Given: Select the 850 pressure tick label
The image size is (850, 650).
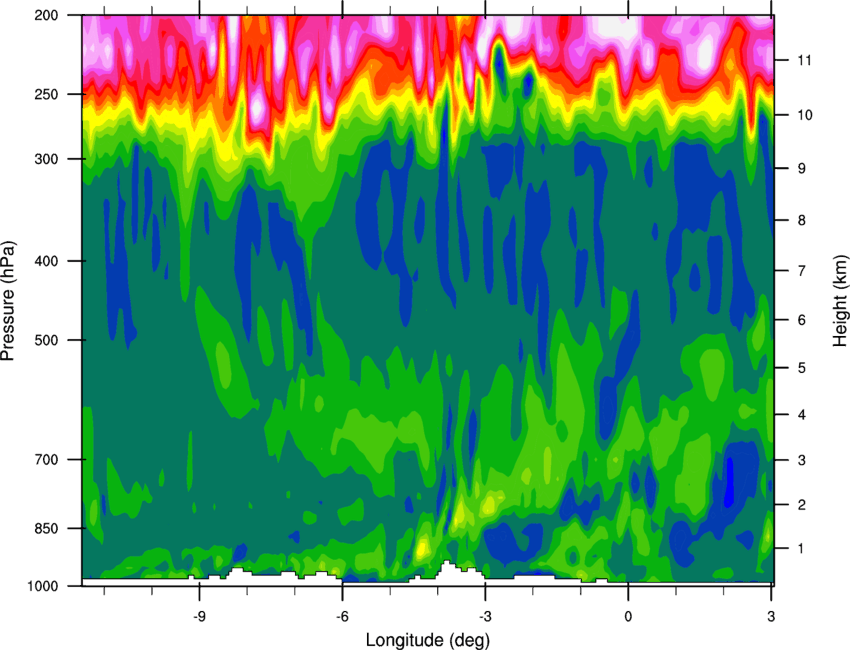Looking at the screenshot, I should (47, 528).
